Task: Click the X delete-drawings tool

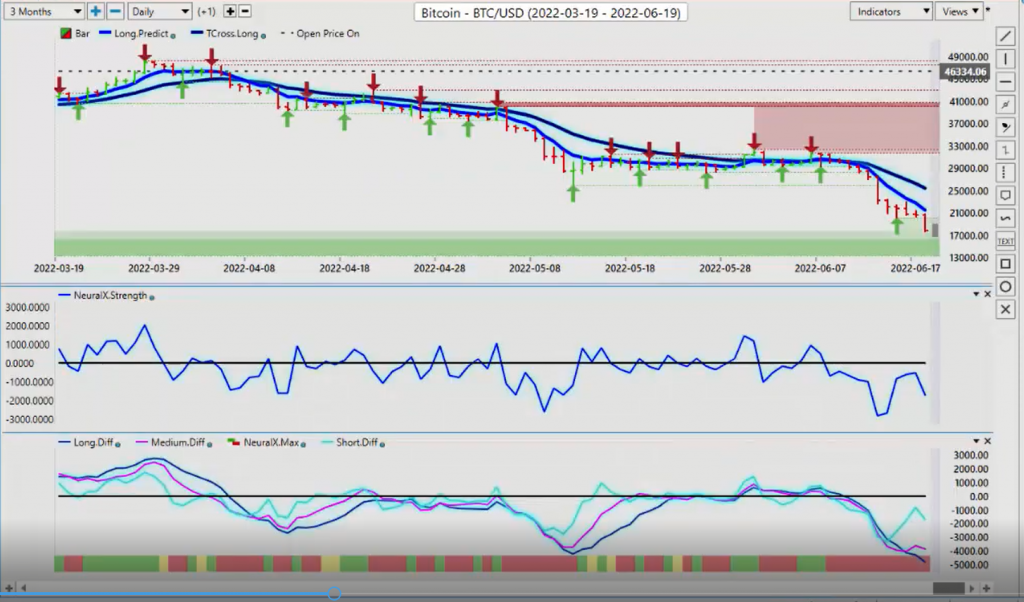Action: [1006, 309]
